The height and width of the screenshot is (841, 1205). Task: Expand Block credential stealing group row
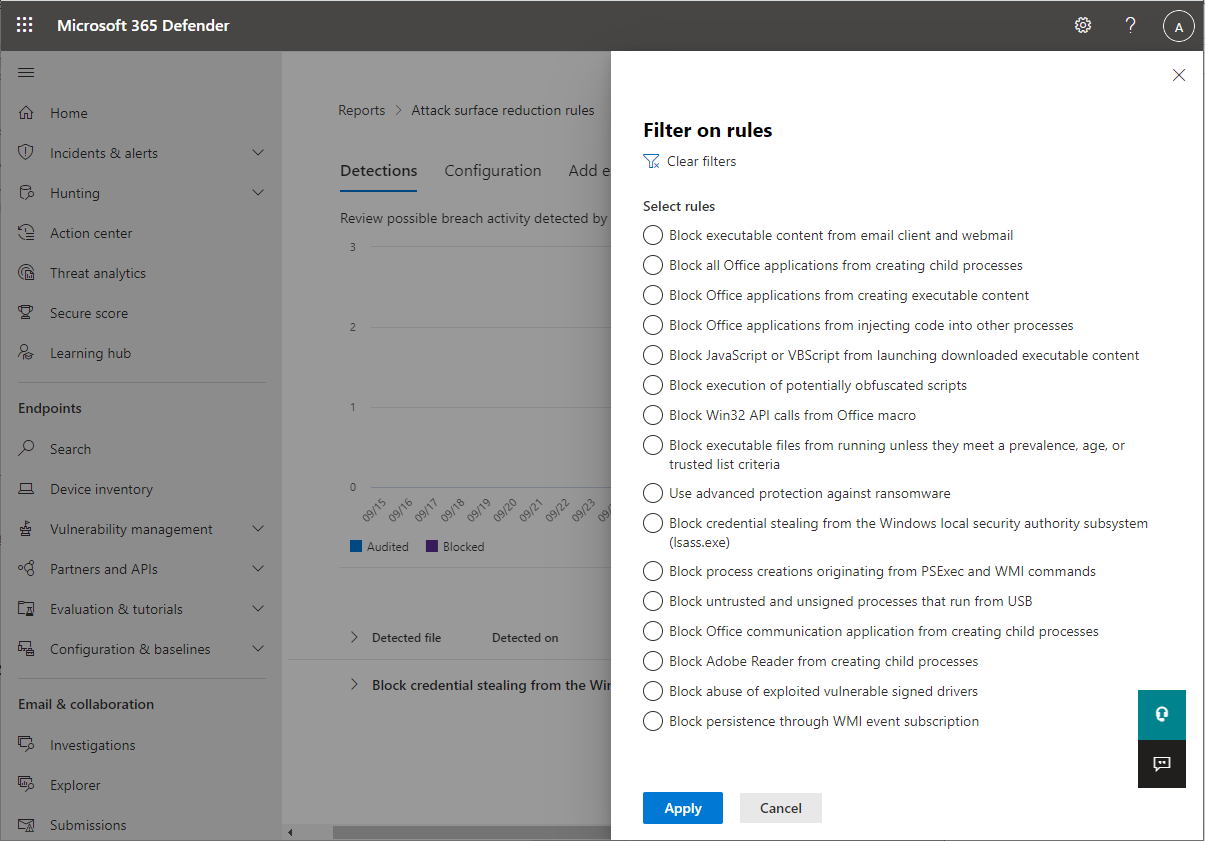point(354,685)
